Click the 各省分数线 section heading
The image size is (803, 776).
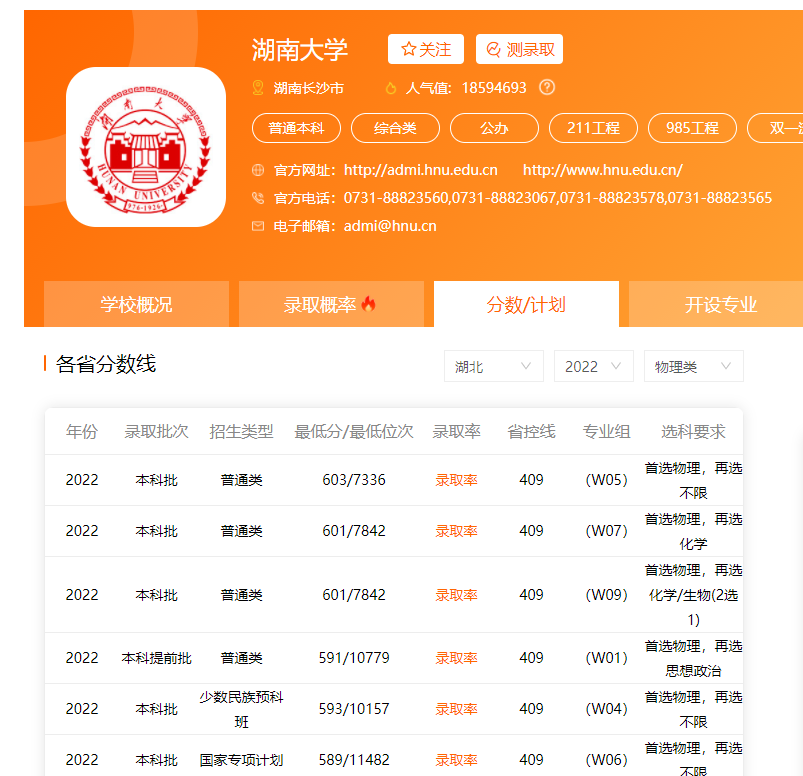tap(105, 364)
